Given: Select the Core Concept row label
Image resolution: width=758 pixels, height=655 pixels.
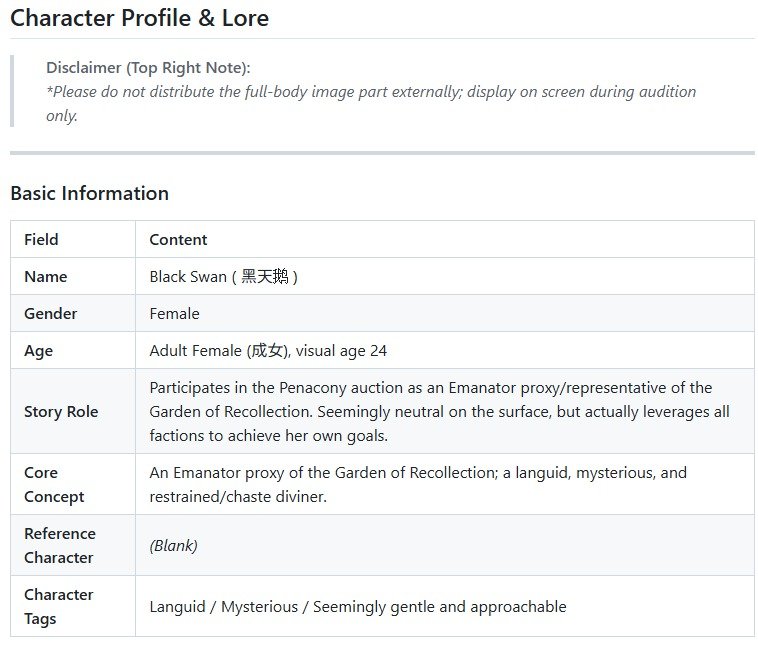Looking at the screenshot, I should tap(54, 484).
